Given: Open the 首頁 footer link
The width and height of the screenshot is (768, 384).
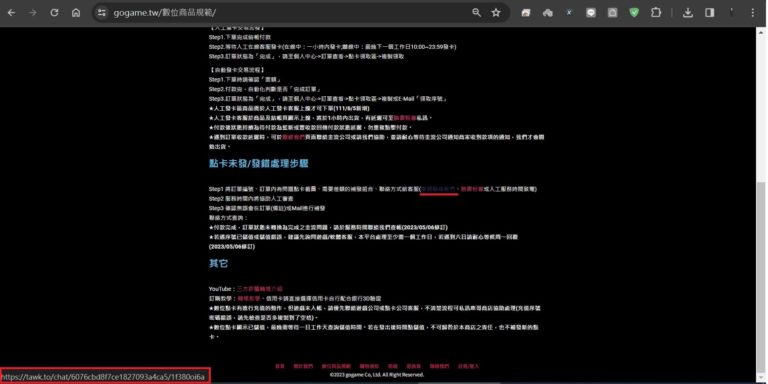Looking at the screenshot, I should pos(280,366).
